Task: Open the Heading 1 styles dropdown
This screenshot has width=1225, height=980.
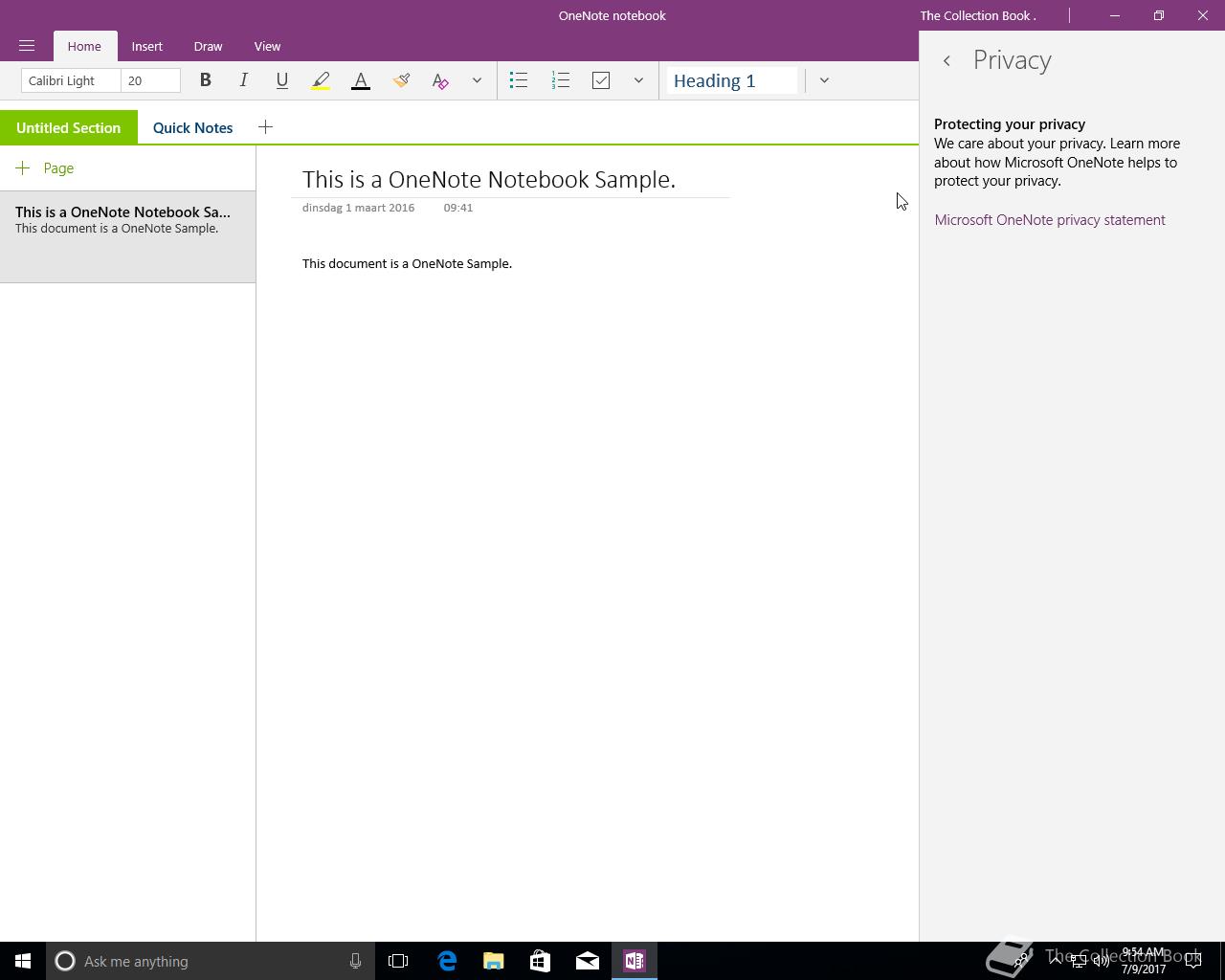Action: (824, 80)
